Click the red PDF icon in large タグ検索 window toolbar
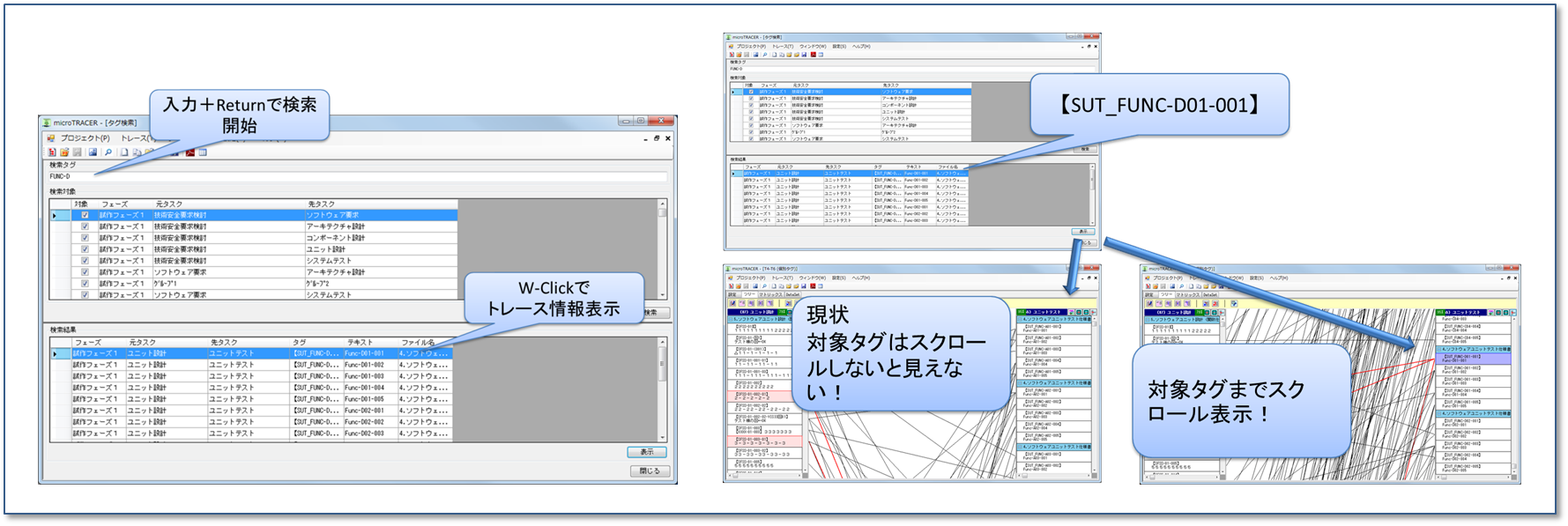Image resolution: width=1568 pixels, height=526 pixels. pyautogui.click(x=190, y=152)
